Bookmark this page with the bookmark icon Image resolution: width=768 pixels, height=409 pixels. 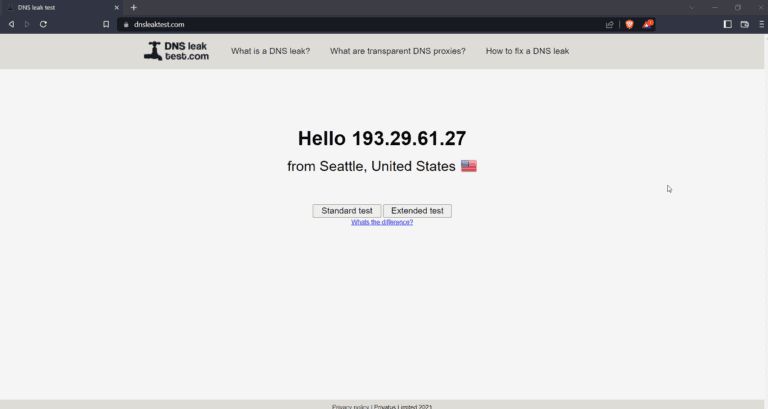(106, 24)
